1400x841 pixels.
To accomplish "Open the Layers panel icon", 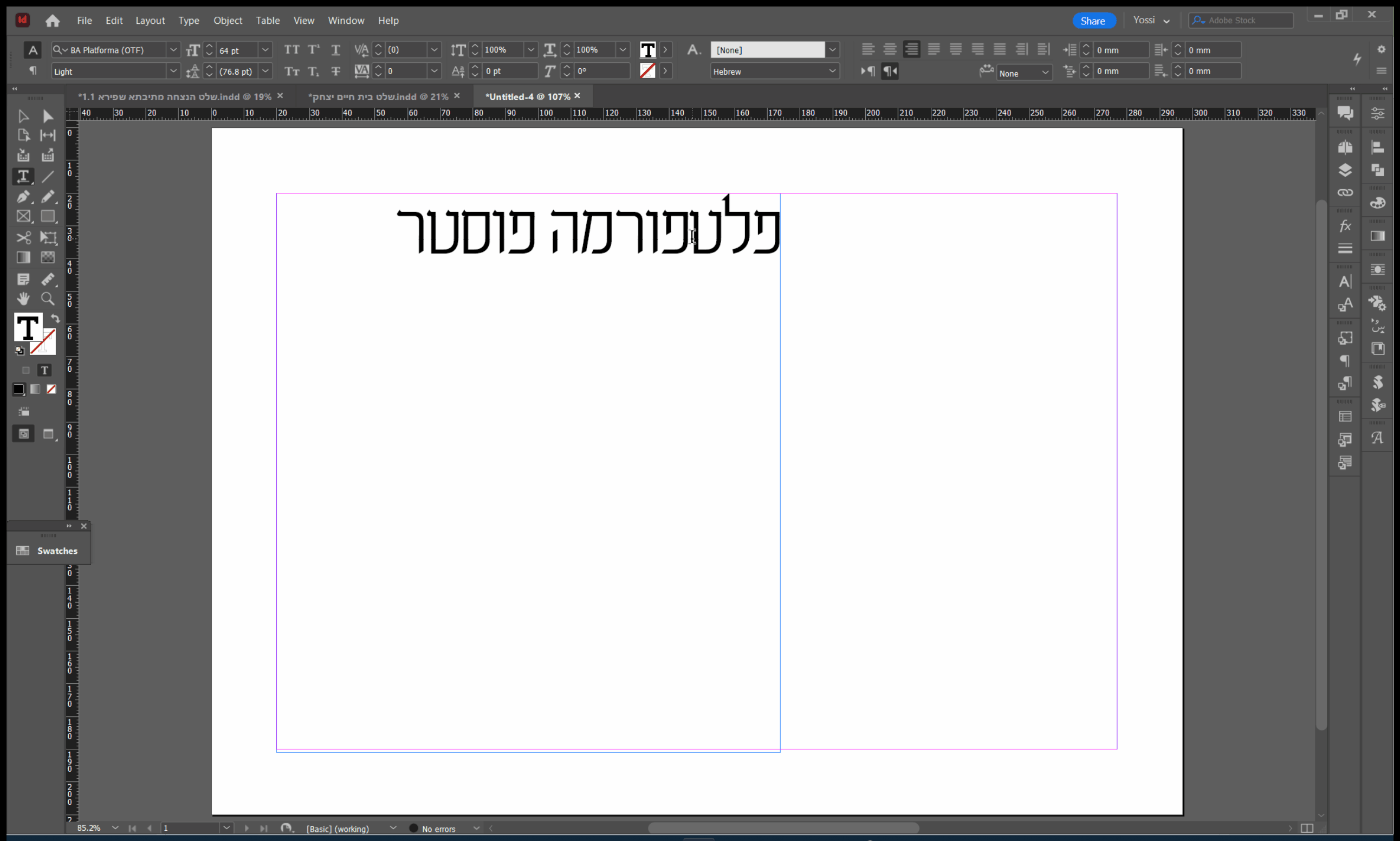I will (1345, 170).
